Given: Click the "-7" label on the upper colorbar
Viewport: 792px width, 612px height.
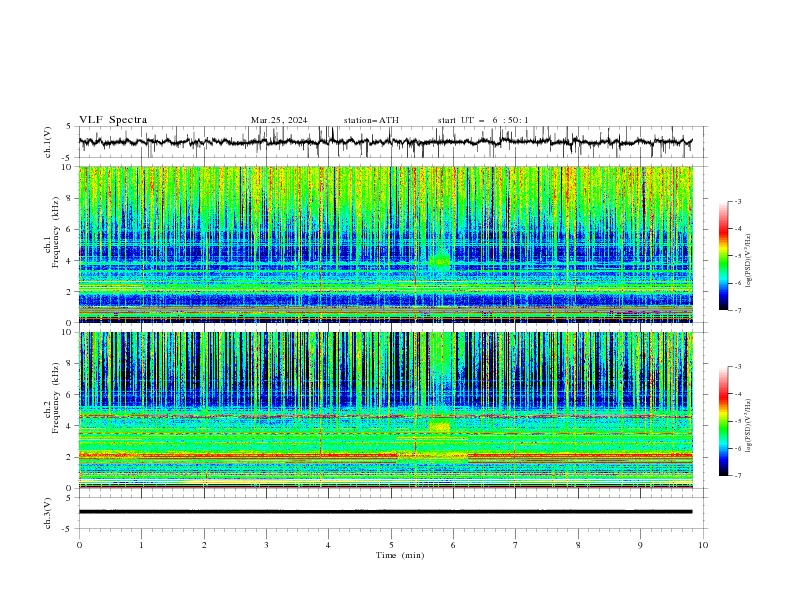Looking at the screenshot, I should 737,310.
